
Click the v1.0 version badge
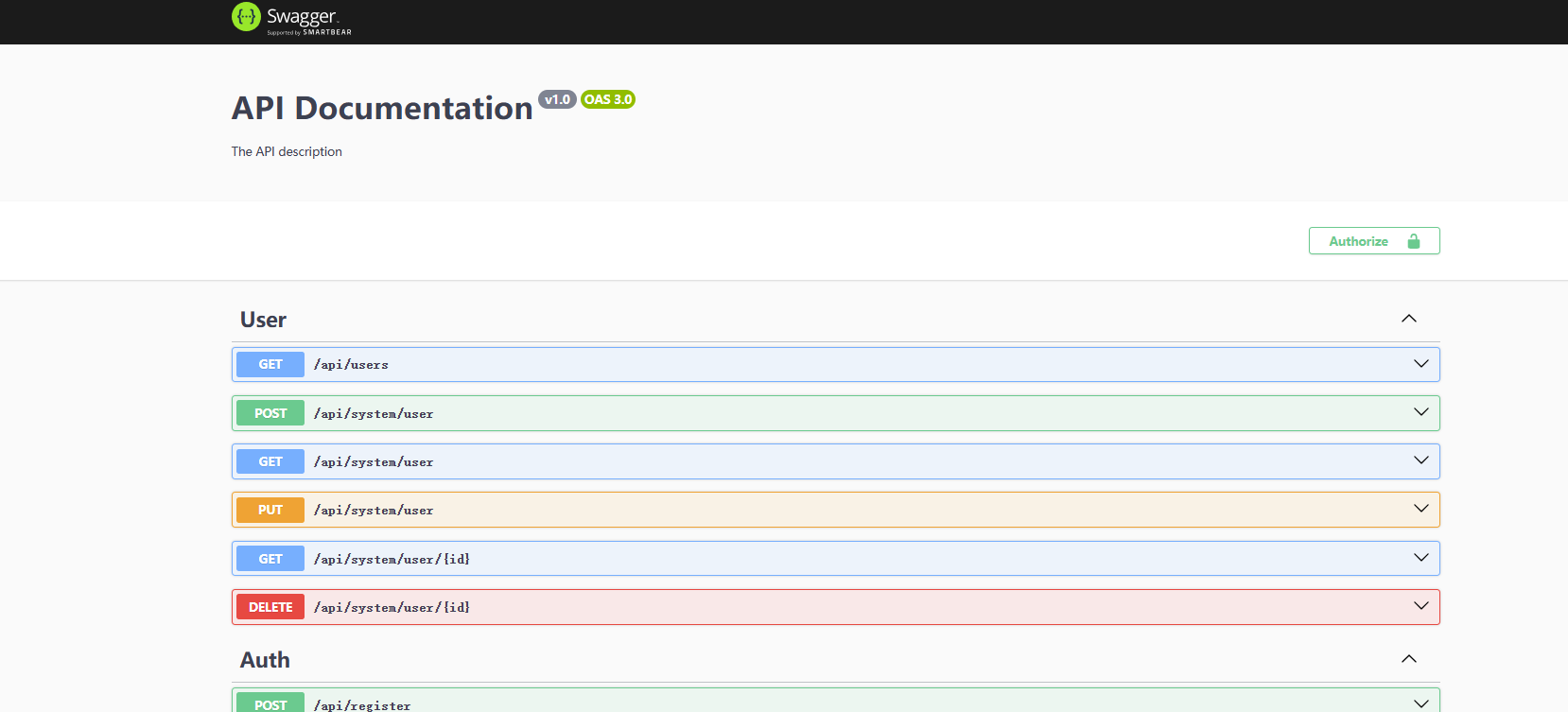[557, 99]
